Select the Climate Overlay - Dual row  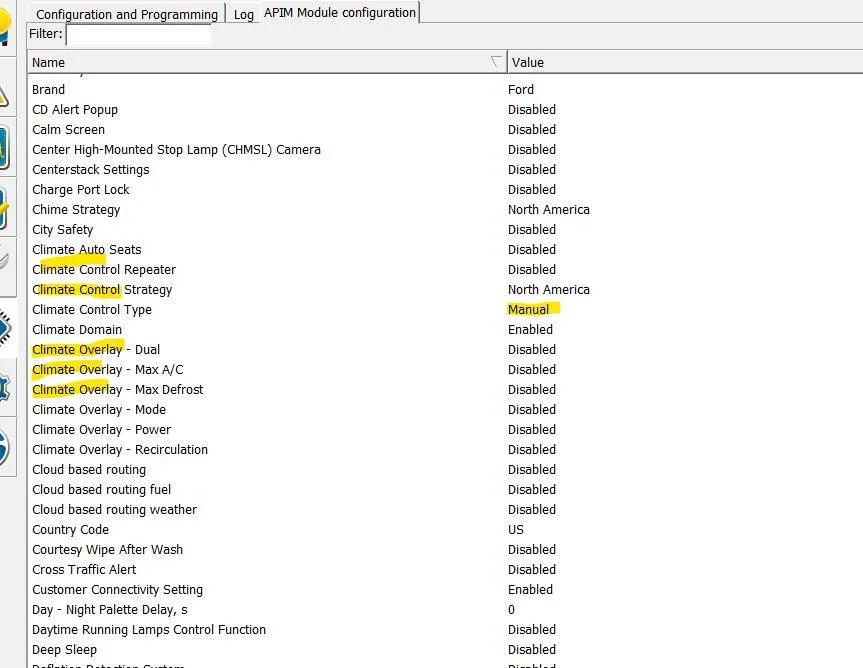tap(445, 350)
